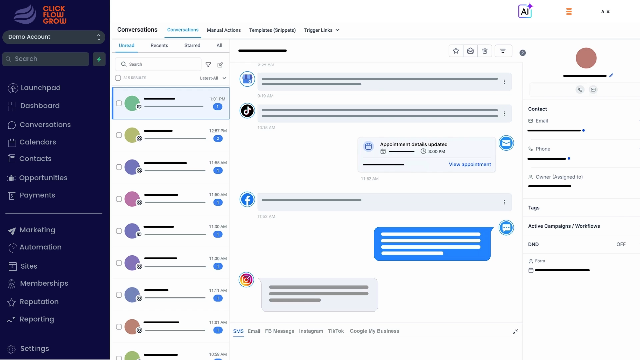Select the All conversations tab

coord(219,45)
